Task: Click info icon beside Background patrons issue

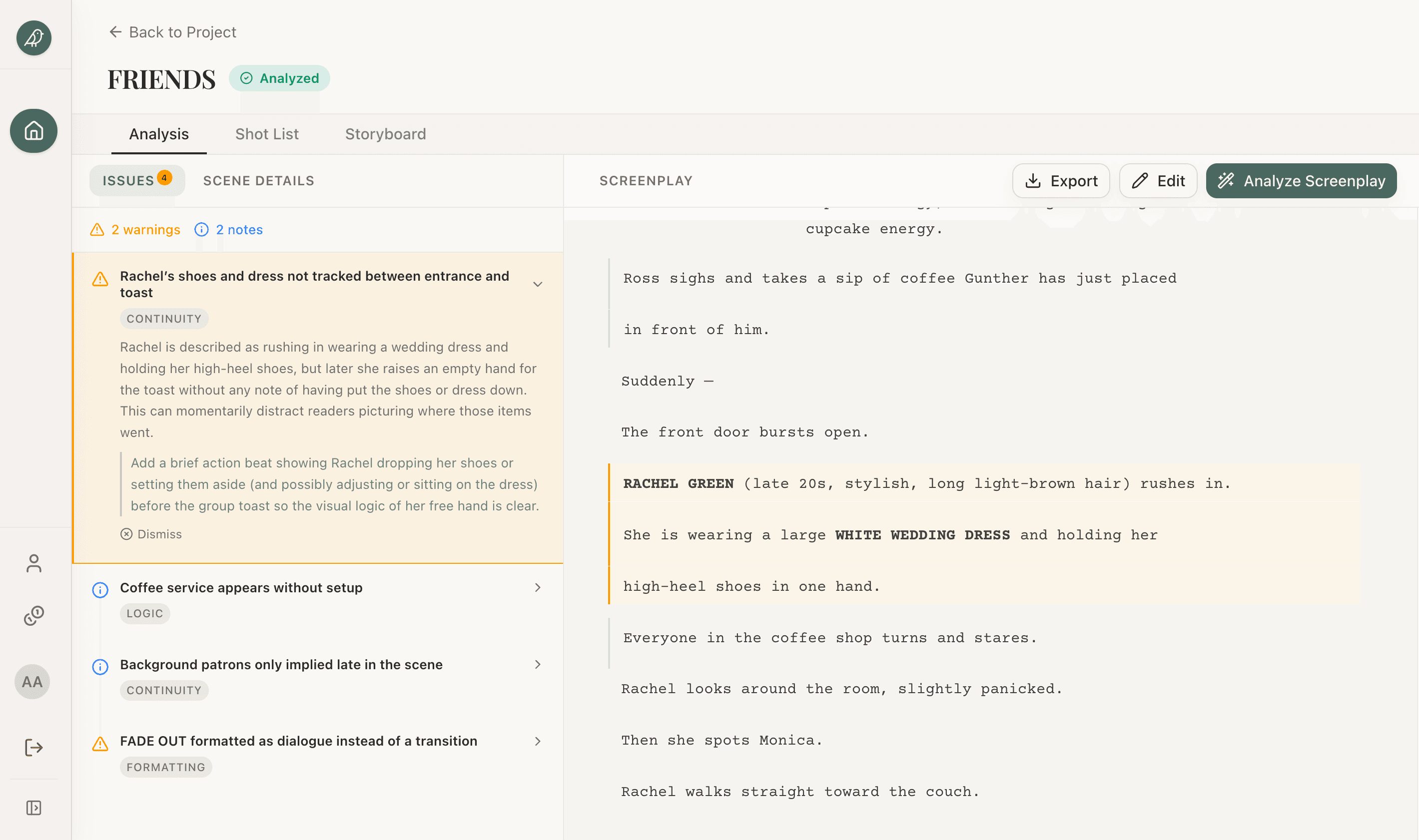Action: pyautogui.click(x=100, y=667)
